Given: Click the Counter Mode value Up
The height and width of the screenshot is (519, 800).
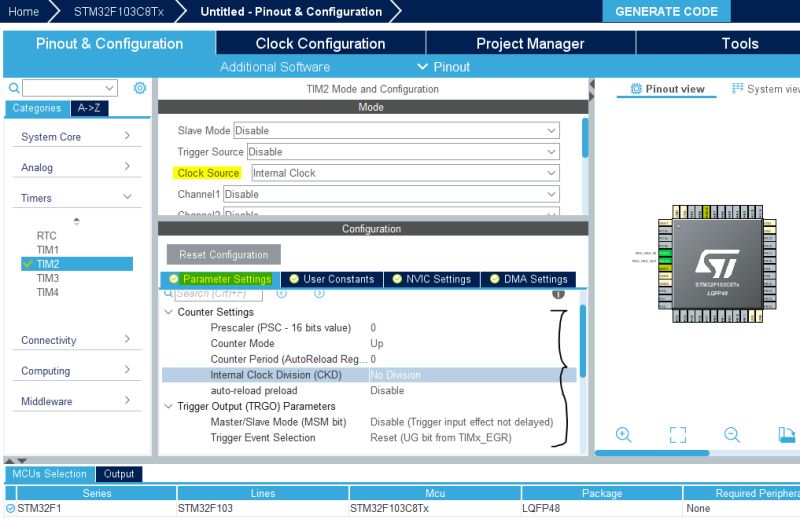Looking at the screenshot, I should 377,343.
